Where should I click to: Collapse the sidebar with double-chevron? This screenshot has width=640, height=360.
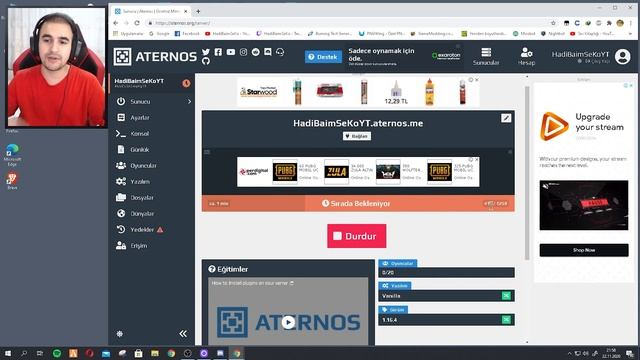click(x=183, y=333)
